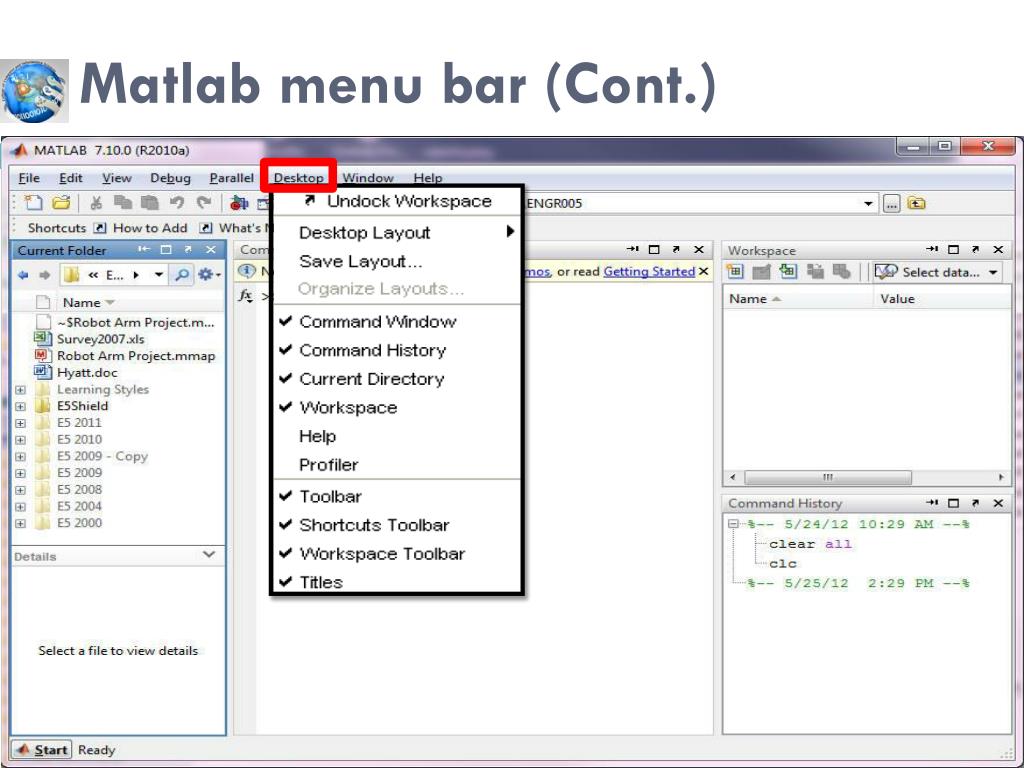The image size is (1024, 768).
Task: Undock the Current Folder panel
Action: click(x=188, y=249)
